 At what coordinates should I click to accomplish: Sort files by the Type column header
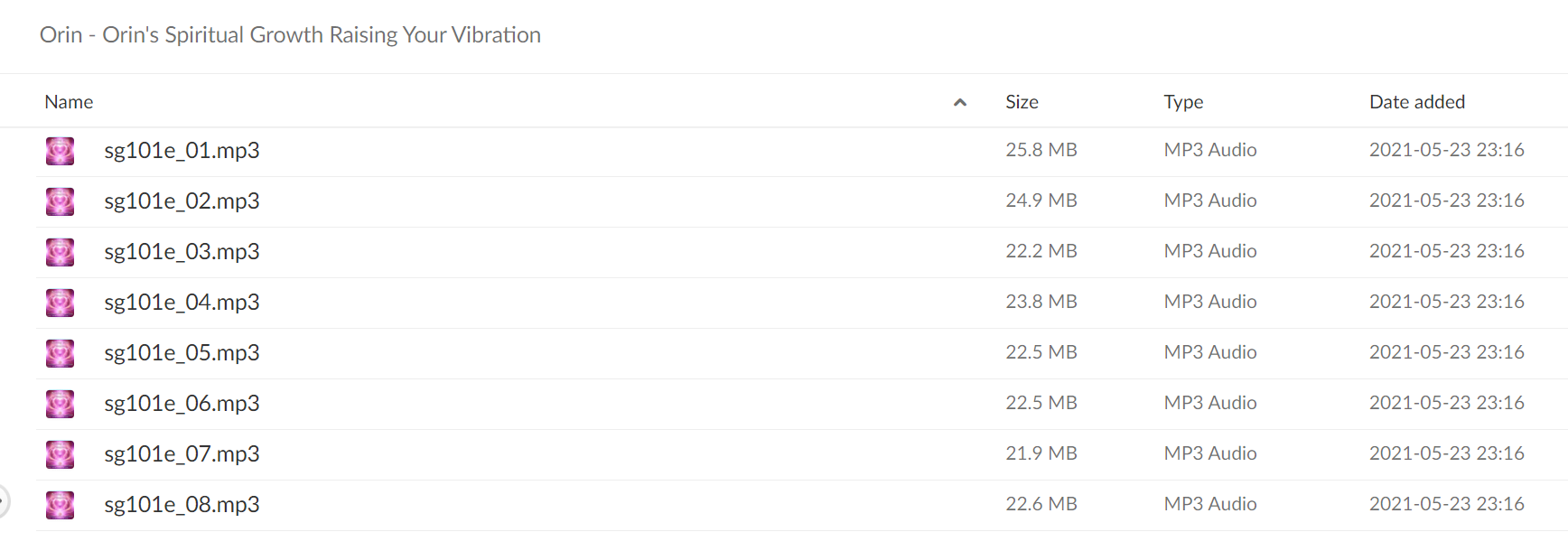(1183, 102)
